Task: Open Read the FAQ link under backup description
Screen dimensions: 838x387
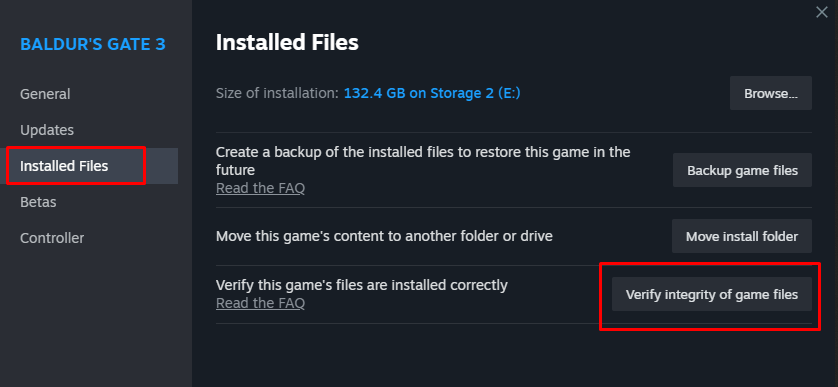Action: tap(260, 188)
